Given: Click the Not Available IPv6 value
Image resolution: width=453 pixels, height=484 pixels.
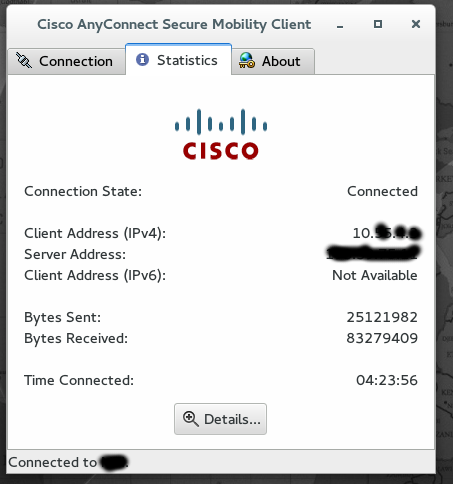Looking at the screenshot, I should (375, 275).
